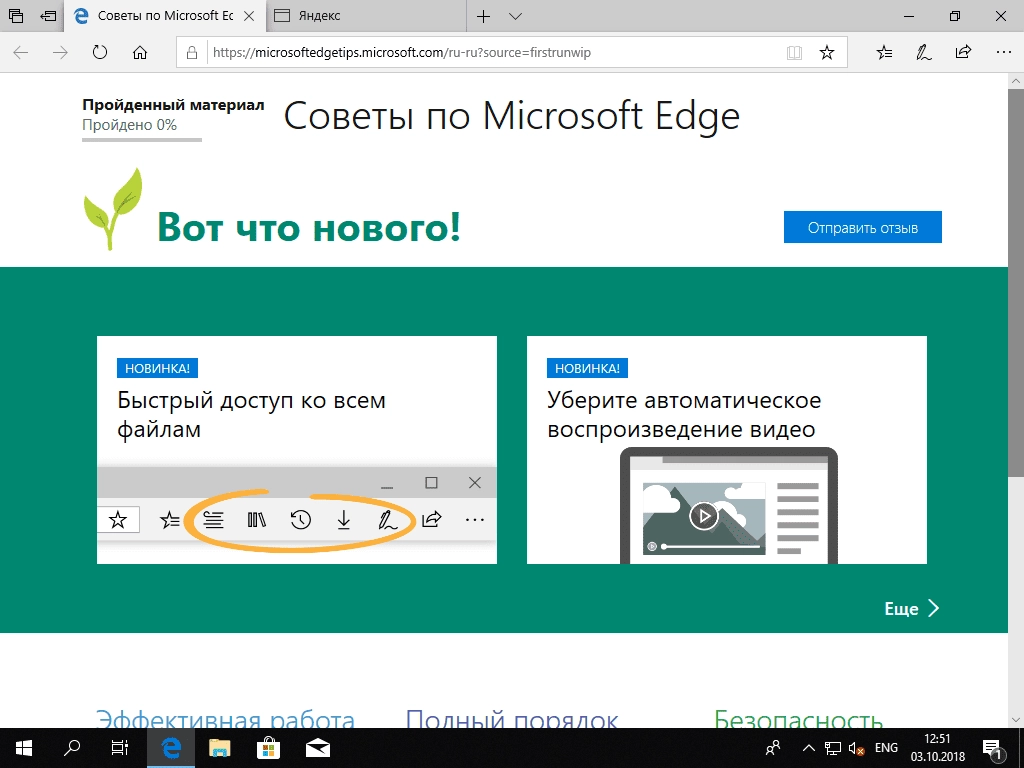The width and height of the screenshot is (1024, 768).
Task: Open network status tray icon
Action: 833,748
